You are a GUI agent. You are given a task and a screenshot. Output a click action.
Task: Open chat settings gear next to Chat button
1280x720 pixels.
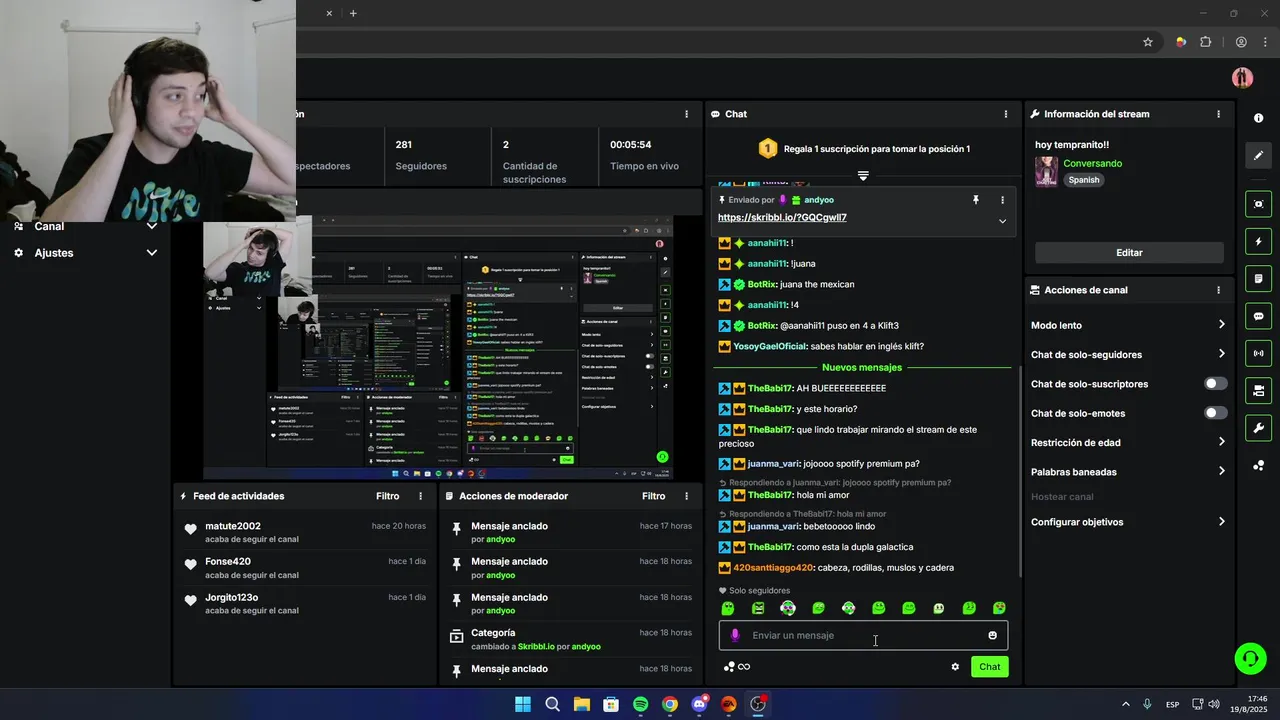(955, 667)
